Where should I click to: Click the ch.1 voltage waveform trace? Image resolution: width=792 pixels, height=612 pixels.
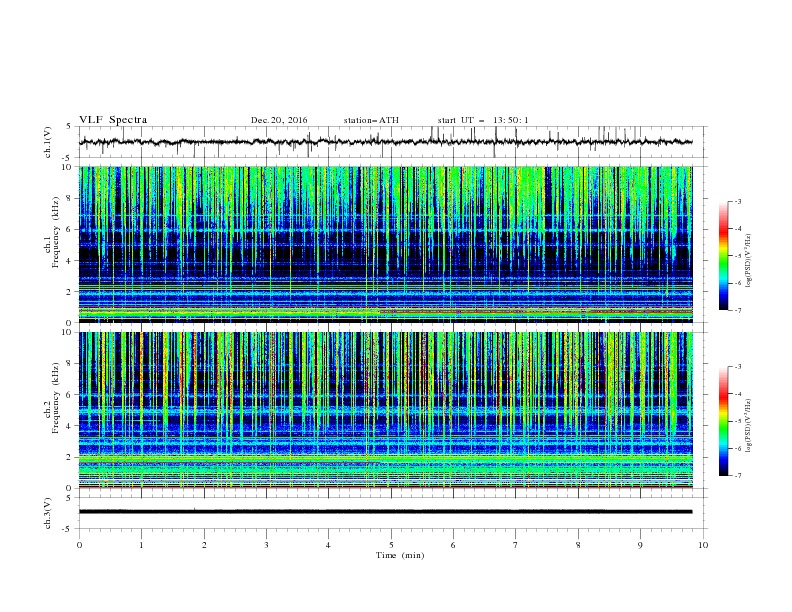[385, 142]
